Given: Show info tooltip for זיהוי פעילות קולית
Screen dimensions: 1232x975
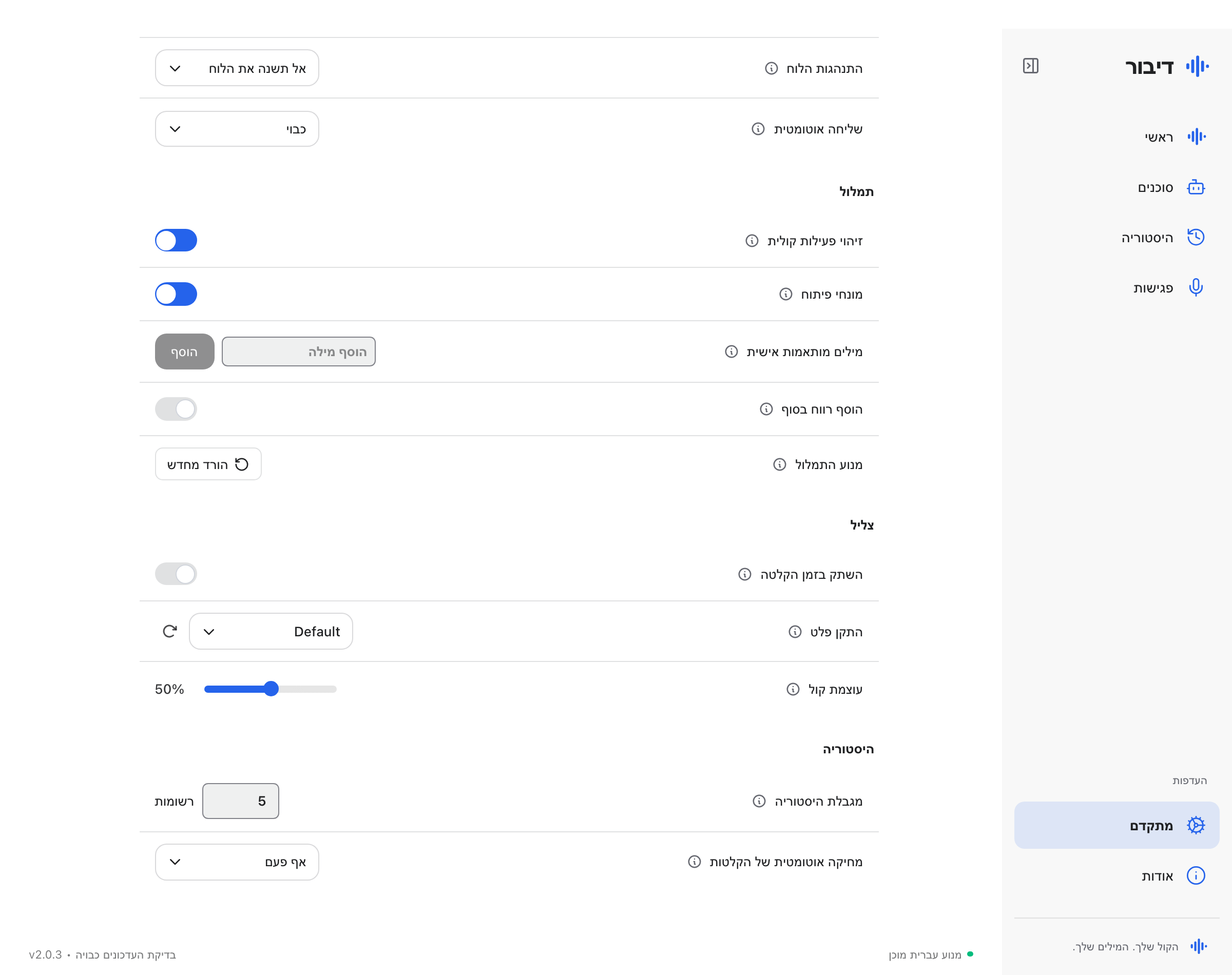Looking at the screenshot, I should click(752, 241).
